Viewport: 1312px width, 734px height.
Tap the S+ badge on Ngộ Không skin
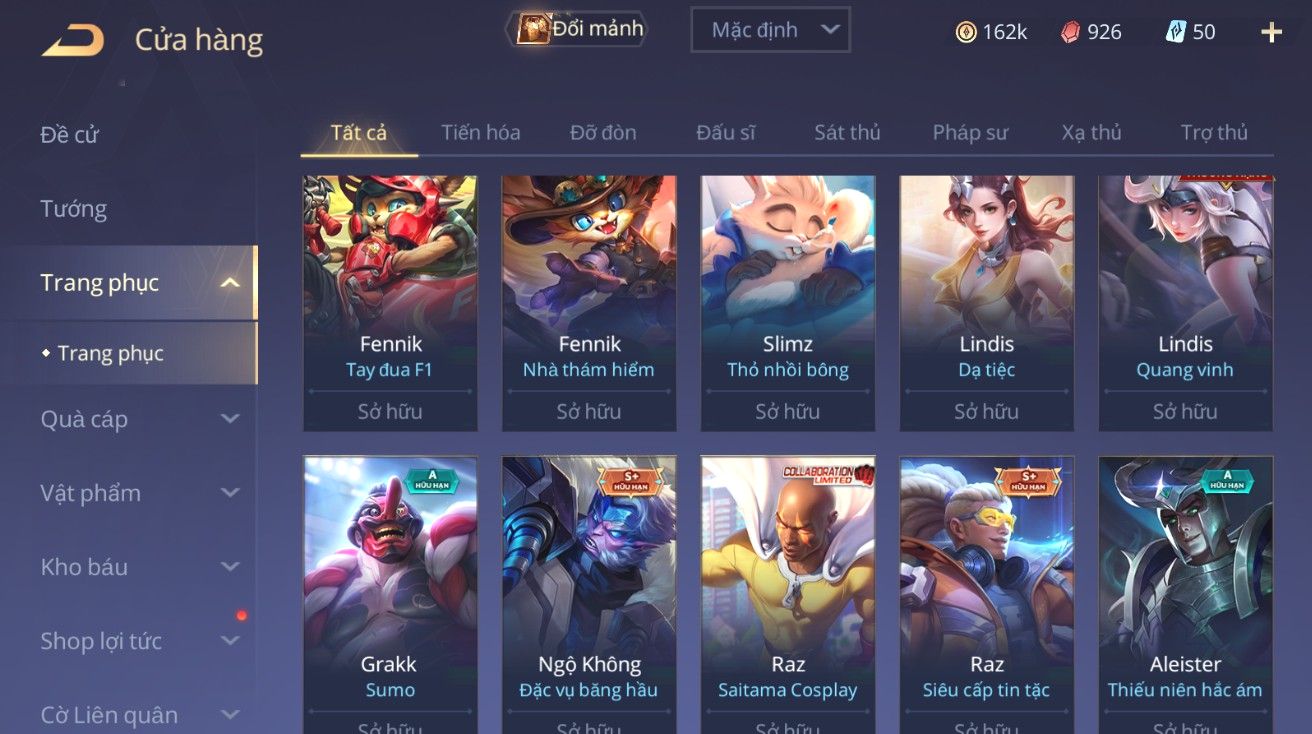tap(631, 480)
